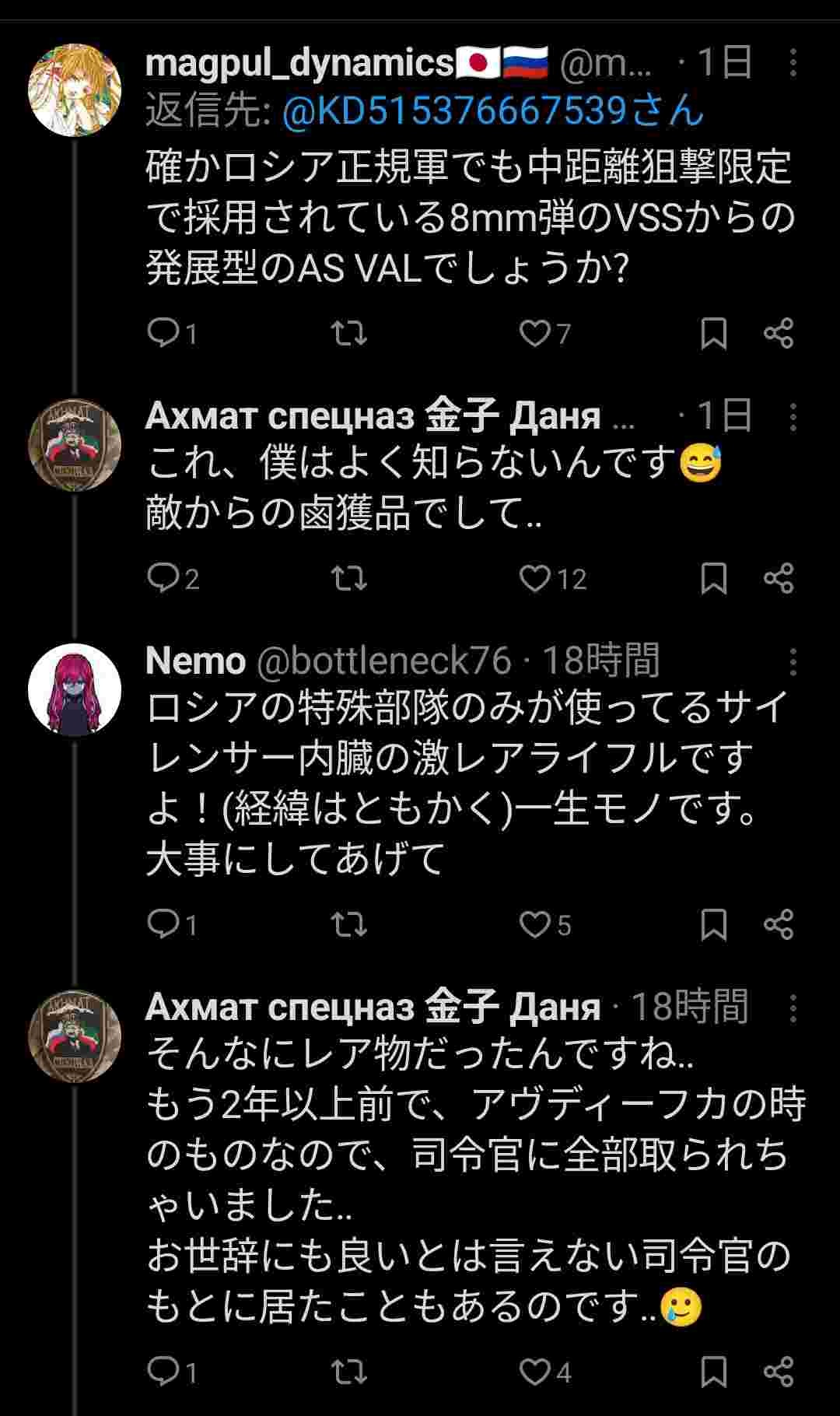Like magpul_dynamics's tweet with 7 likes
840x1416 pixels.
pos(535,334)
